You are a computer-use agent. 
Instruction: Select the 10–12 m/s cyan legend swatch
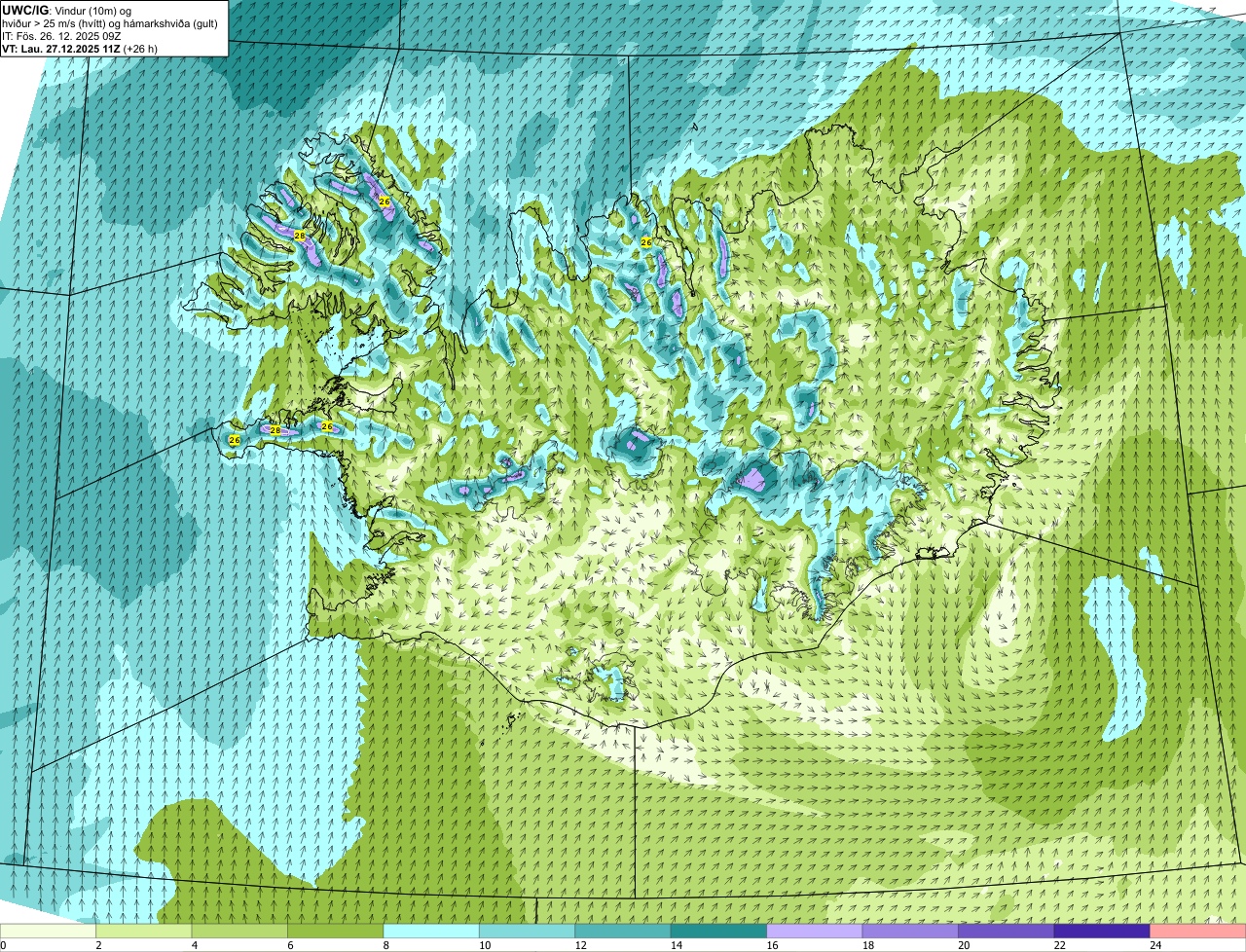click(x=528, y=931)
